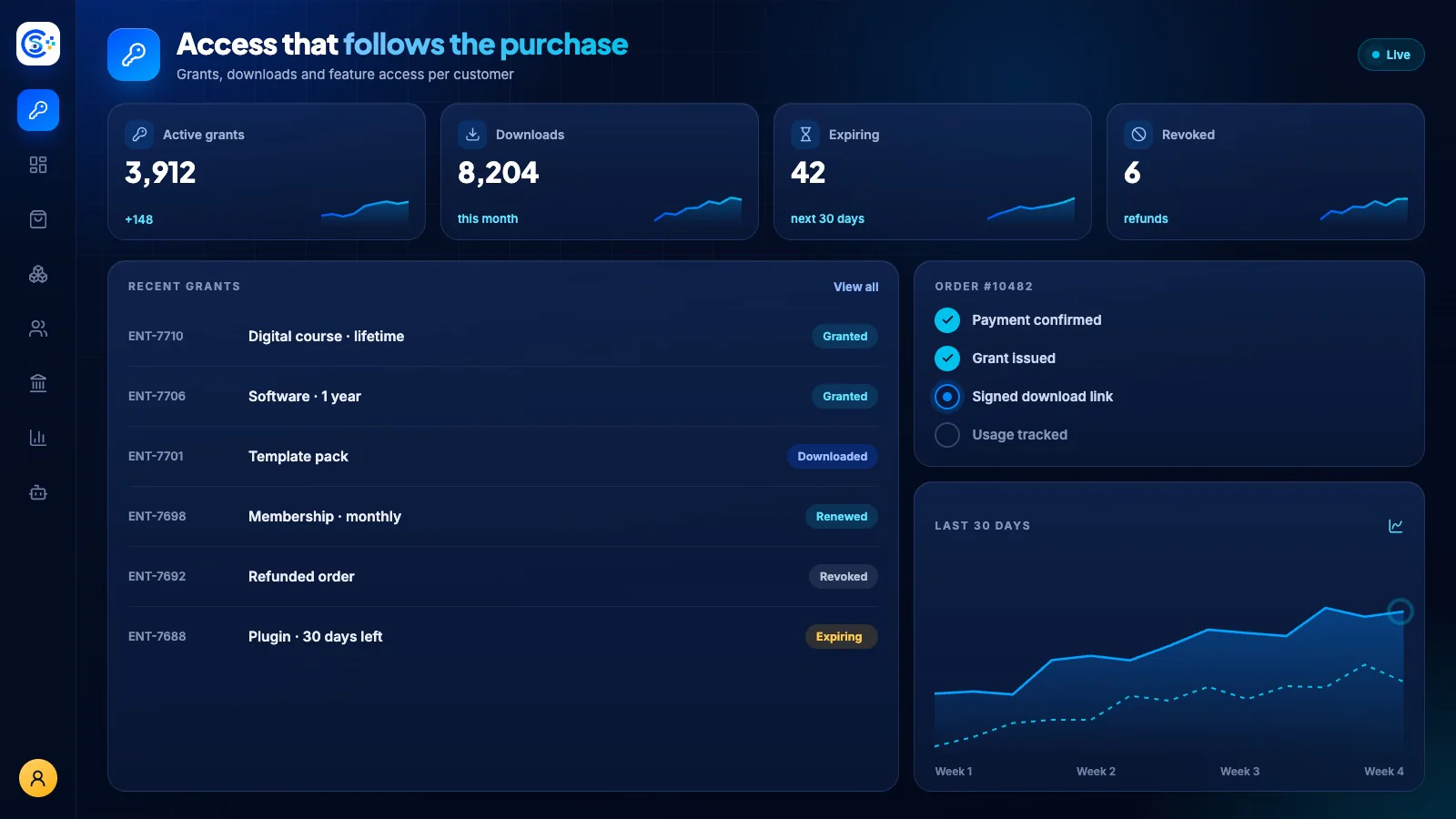The height and width of the screenshot is (819, 1456).
Task: Click the Expiring badge on Plugin row
Action: [842, 637]
